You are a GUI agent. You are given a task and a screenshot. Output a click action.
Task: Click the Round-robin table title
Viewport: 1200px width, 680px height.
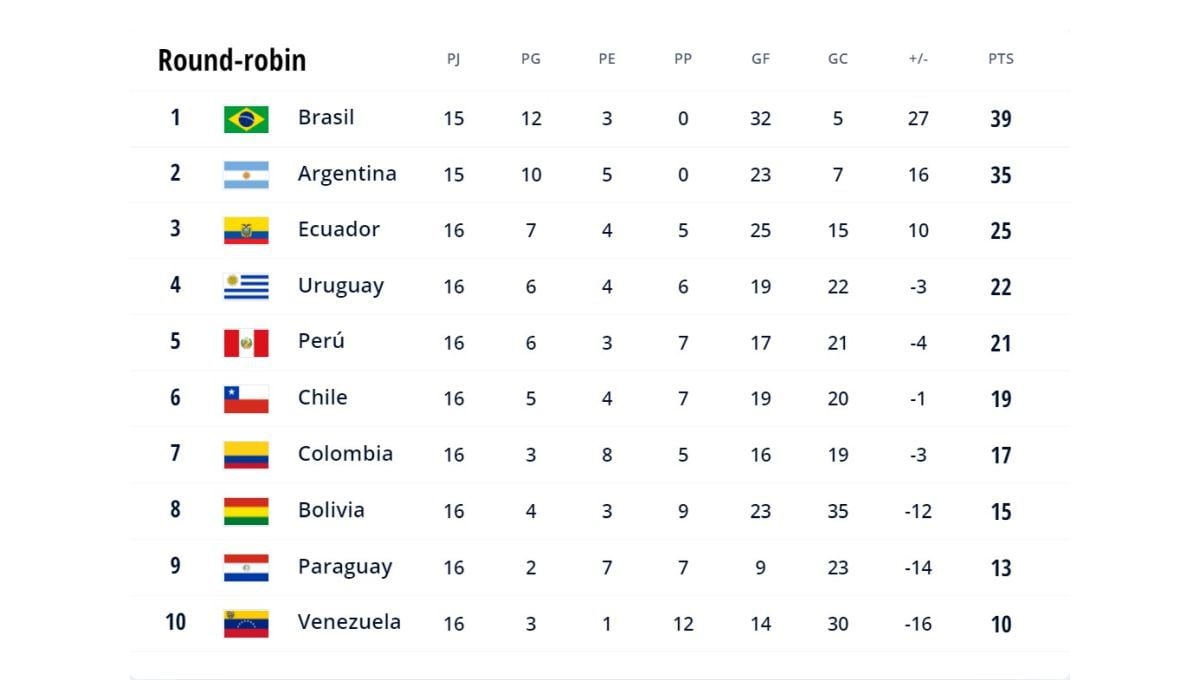(x=232, y=60)
